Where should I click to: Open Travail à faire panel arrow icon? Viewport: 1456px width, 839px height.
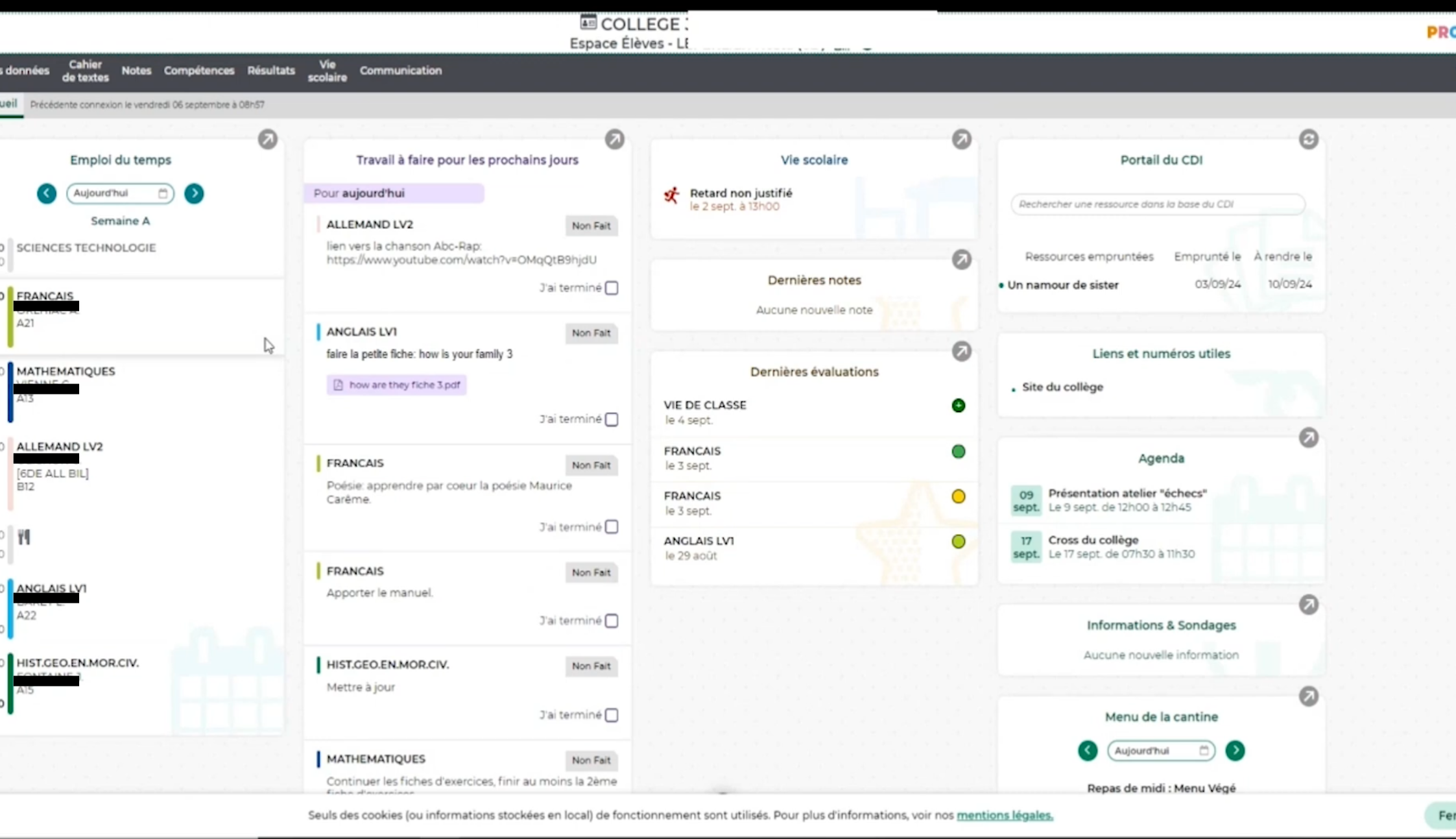tap(614, 140)
